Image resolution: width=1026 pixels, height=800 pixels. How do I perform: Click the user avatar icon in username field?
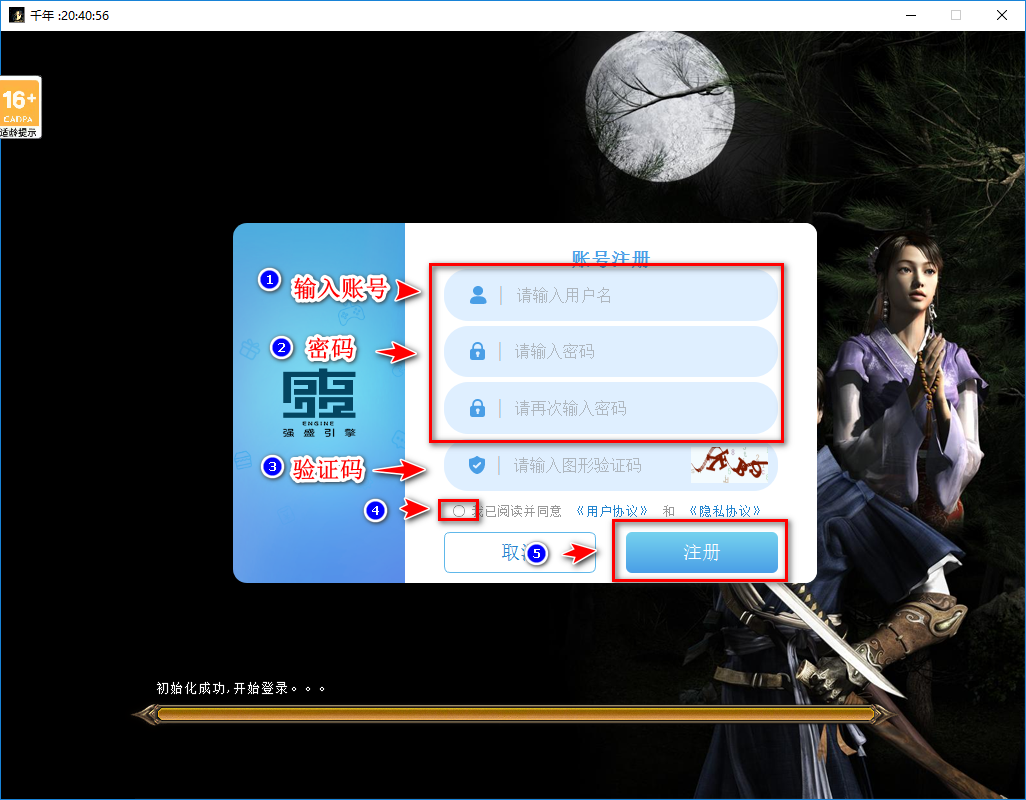pyautogui.click(x=478, y=296)
